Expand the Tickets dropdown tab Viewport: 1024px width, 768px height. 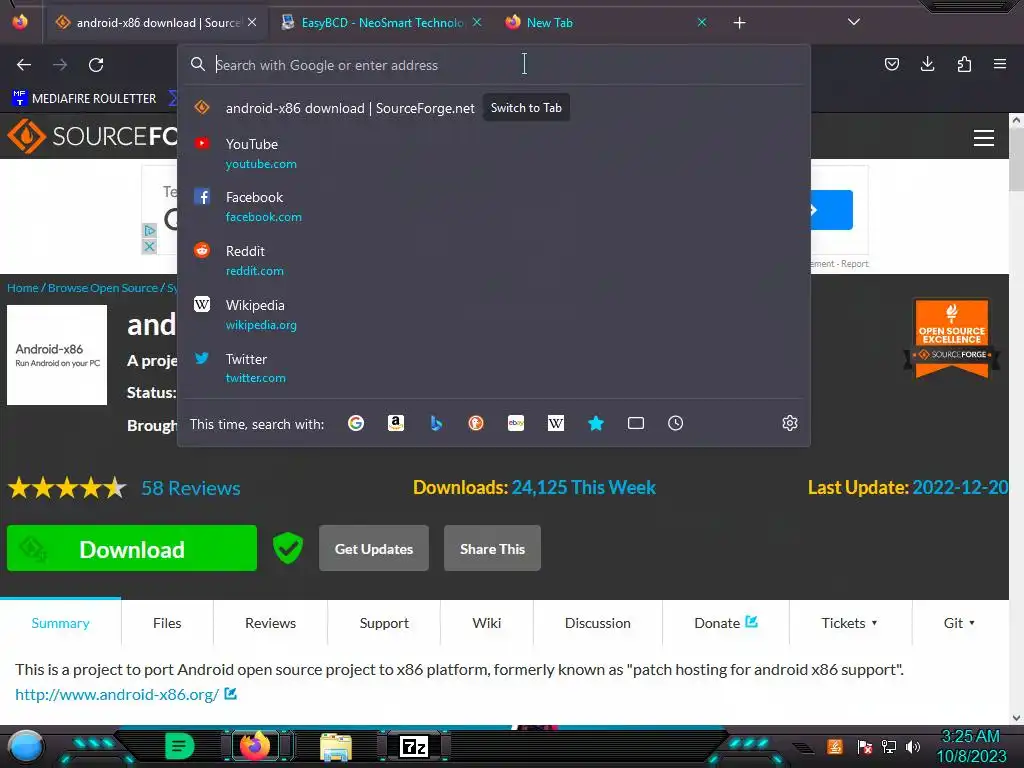pos(849,623)
